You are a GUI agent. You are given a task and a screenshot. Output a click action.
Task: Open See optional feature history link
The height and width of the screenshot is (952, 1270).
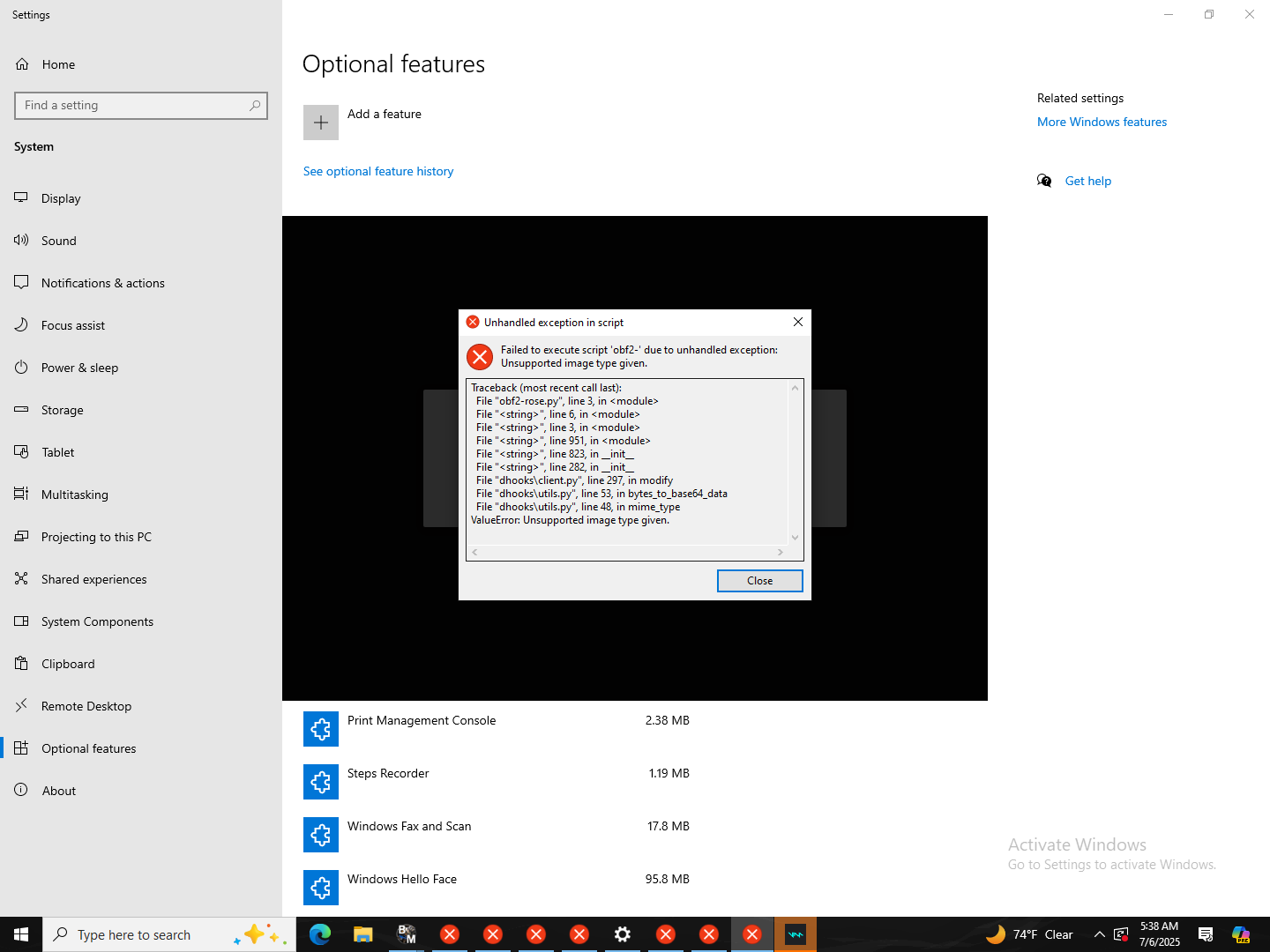pyautogui.click(x=378, y=171)
